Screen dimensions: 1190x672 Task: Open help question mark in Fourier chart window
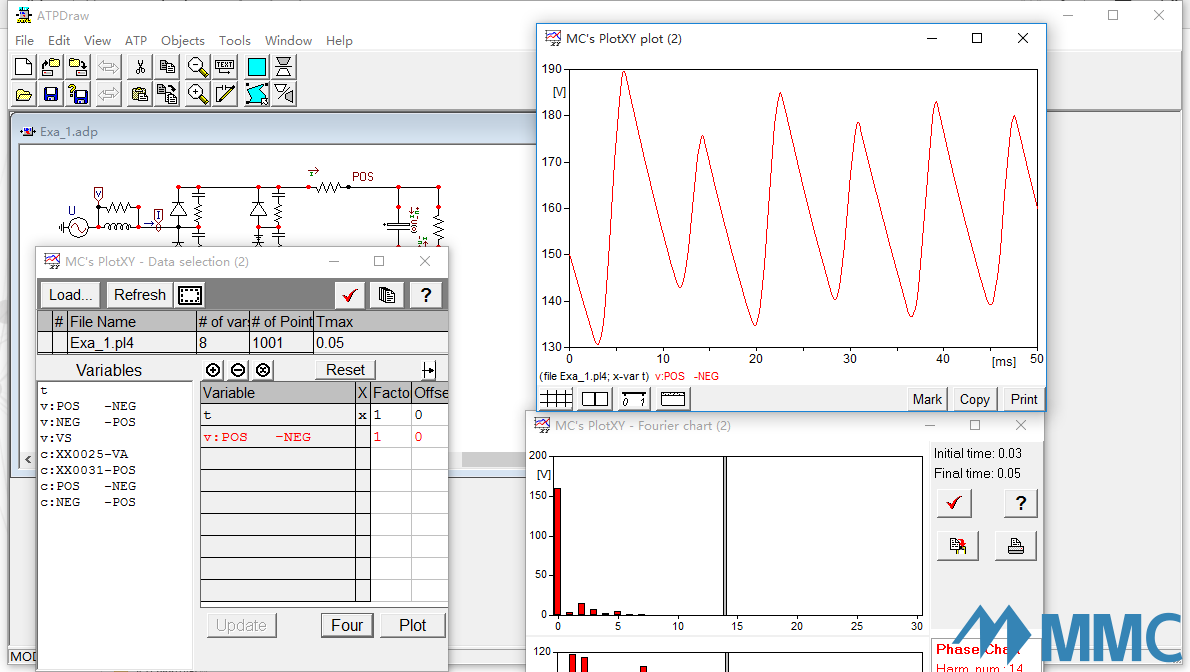pos(1021,503)
